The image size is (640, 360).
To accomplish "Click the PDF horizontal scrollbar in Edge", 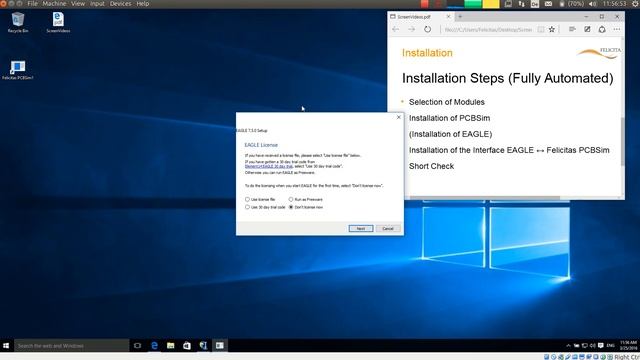I will pos(484,198).
